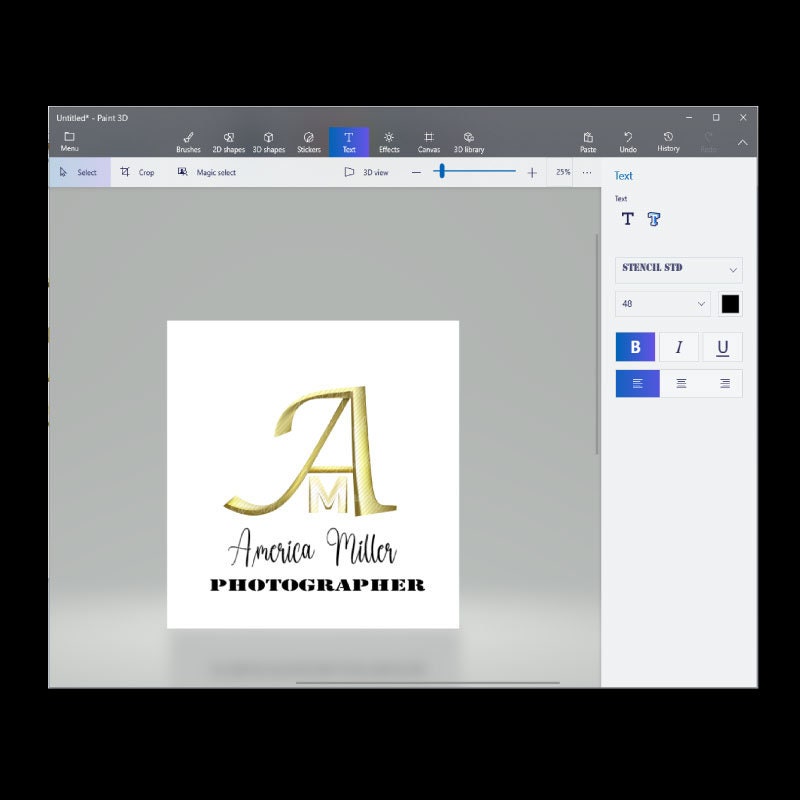Open the 2D shapes panel
This screenshot has height=800, width=800.
point(229,141)
